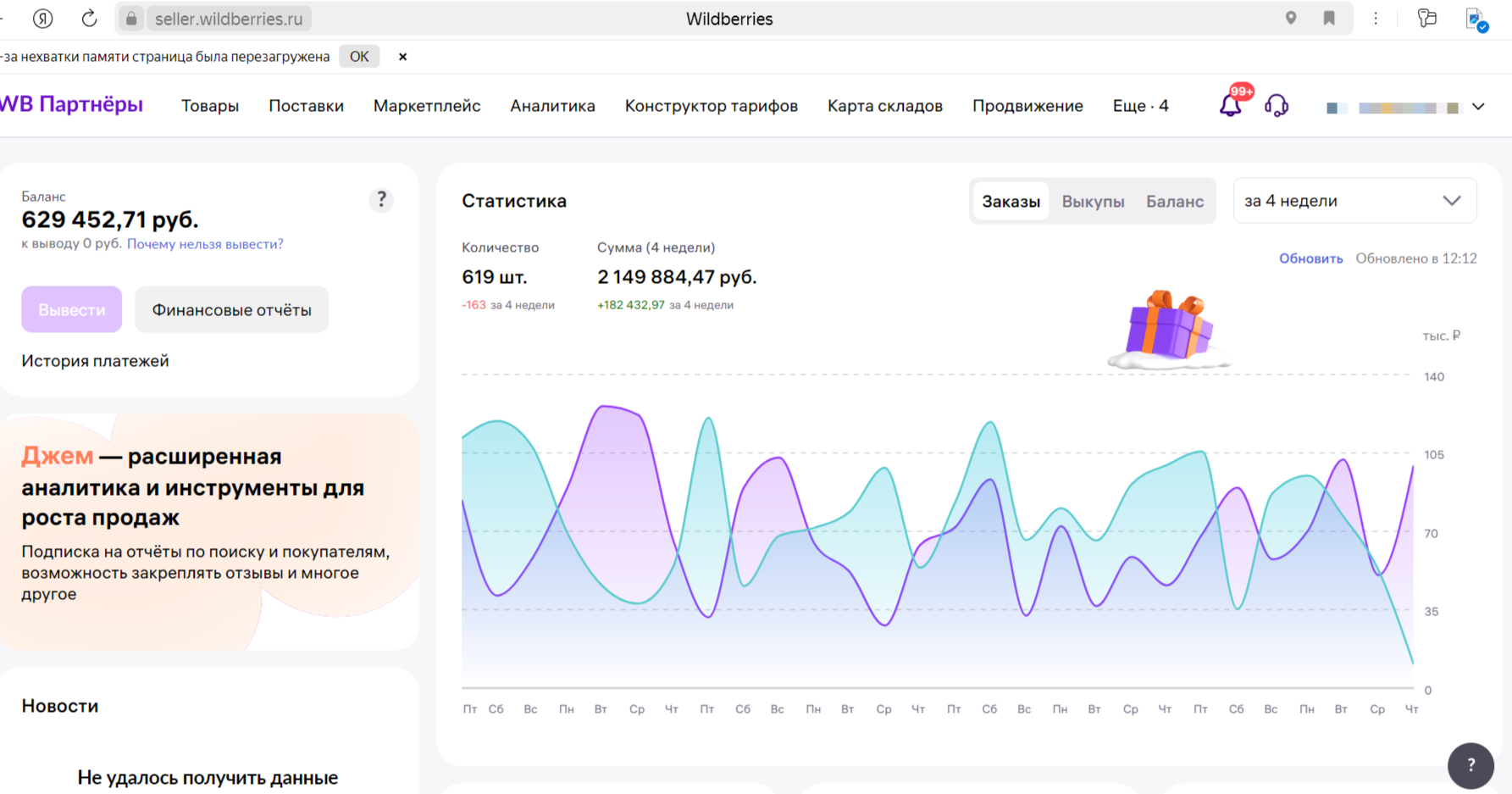Viewport: 1512px width, 794px height.
Task: Dismiss the memory warning by clicking ОК
Action: pos(359,56)
